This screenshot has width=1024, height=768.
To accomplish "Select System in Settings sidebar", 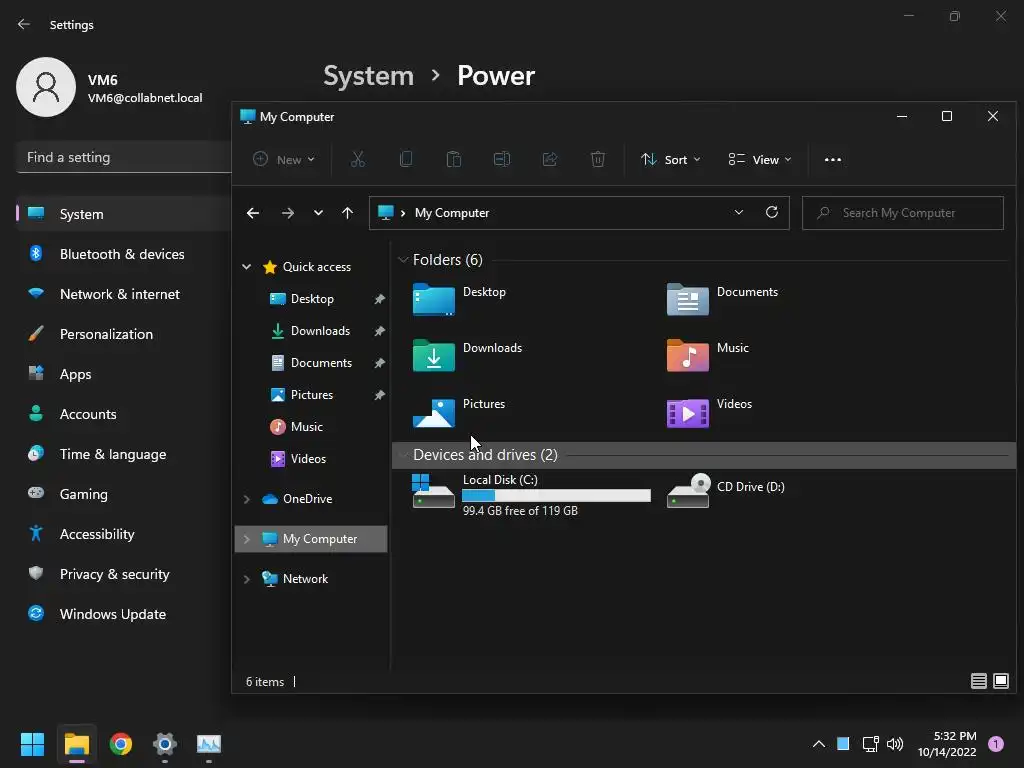I will [x=124, y=214].
